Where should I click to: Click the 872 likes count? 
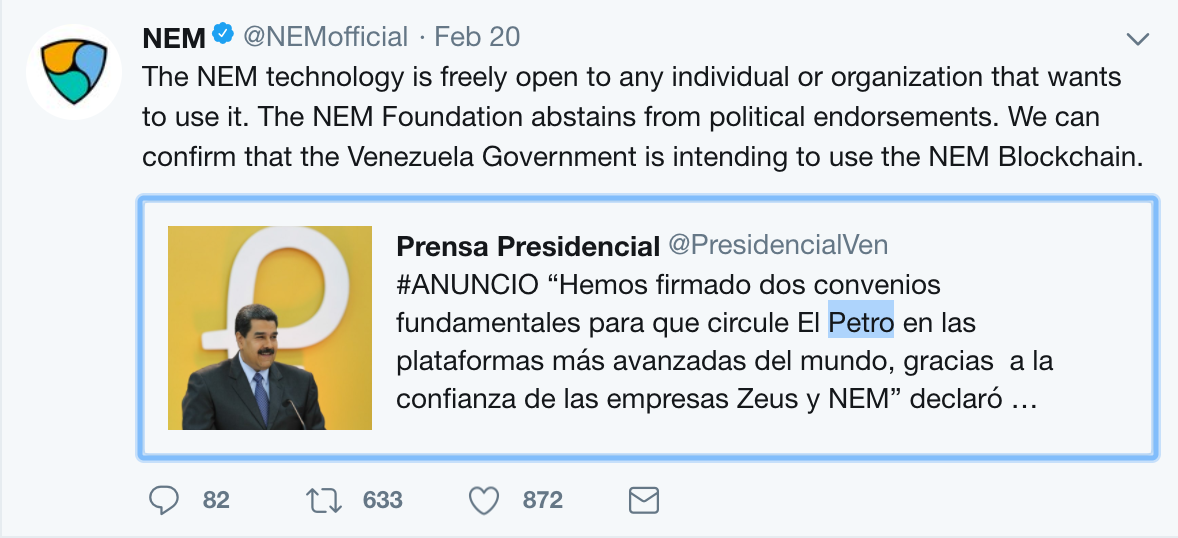coord(543,499)
